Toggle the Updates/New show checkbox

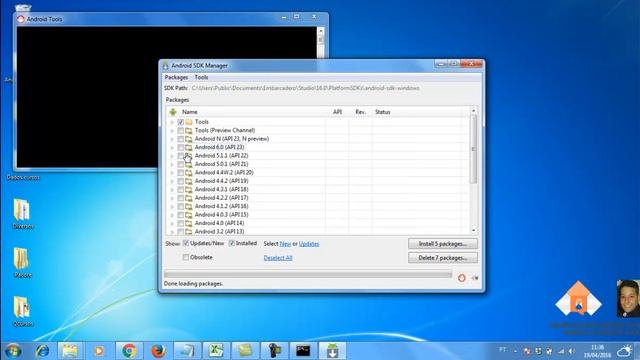pyautogui.click(x=186, y=243)
